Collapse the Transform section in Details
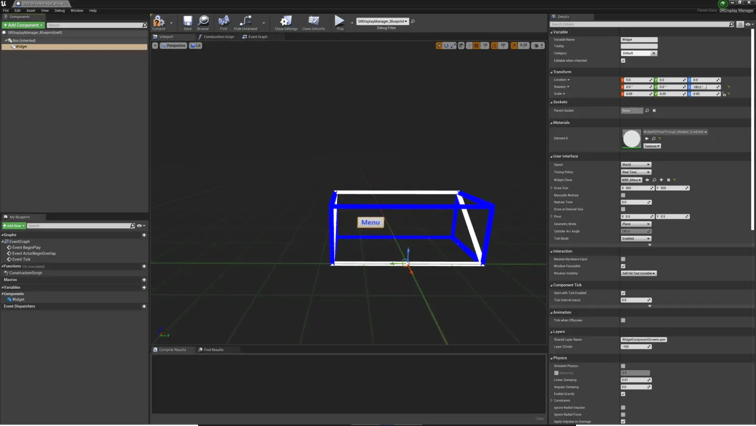 (x=562, y=72)
